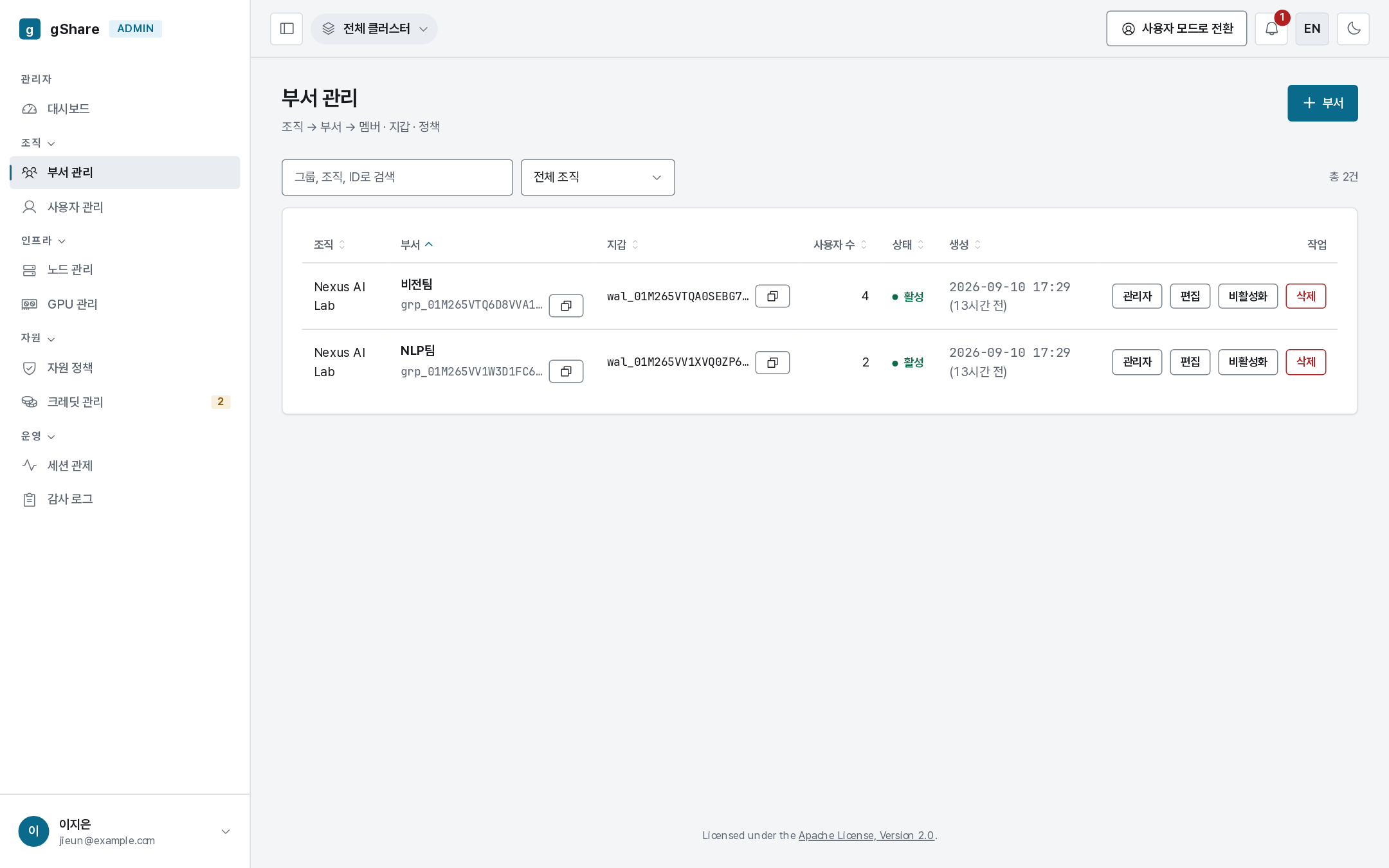Click 편집 button for NLP팀

[x=1190, y=362]
